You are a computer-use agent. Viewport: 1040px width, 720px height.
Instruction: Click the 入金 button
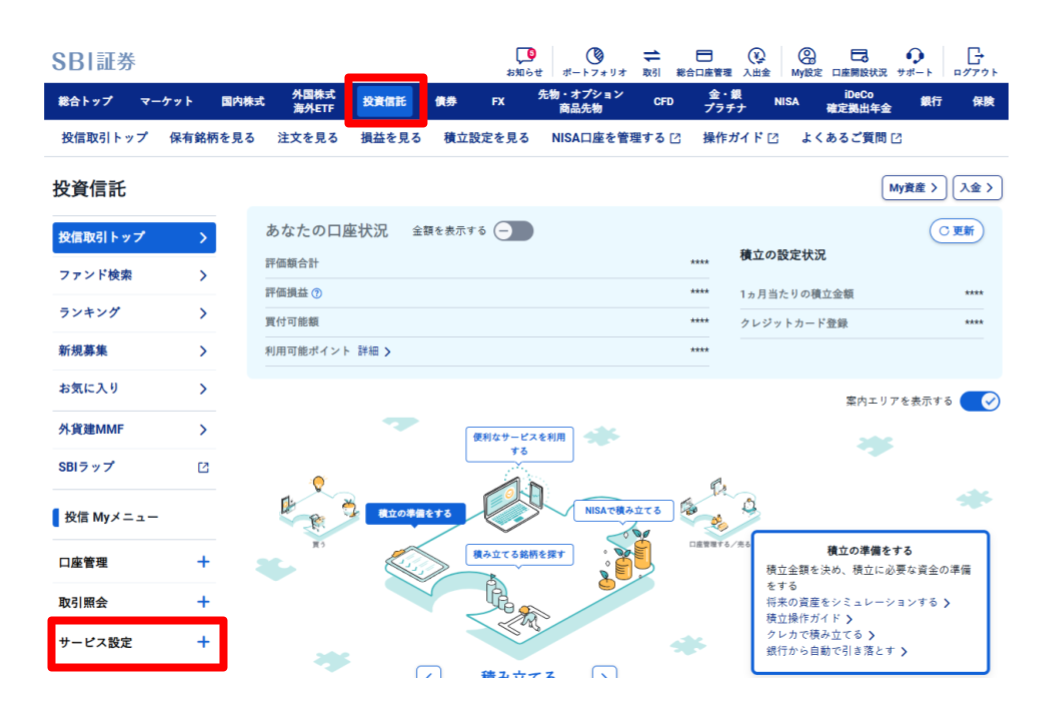click(x=977, y=188)
